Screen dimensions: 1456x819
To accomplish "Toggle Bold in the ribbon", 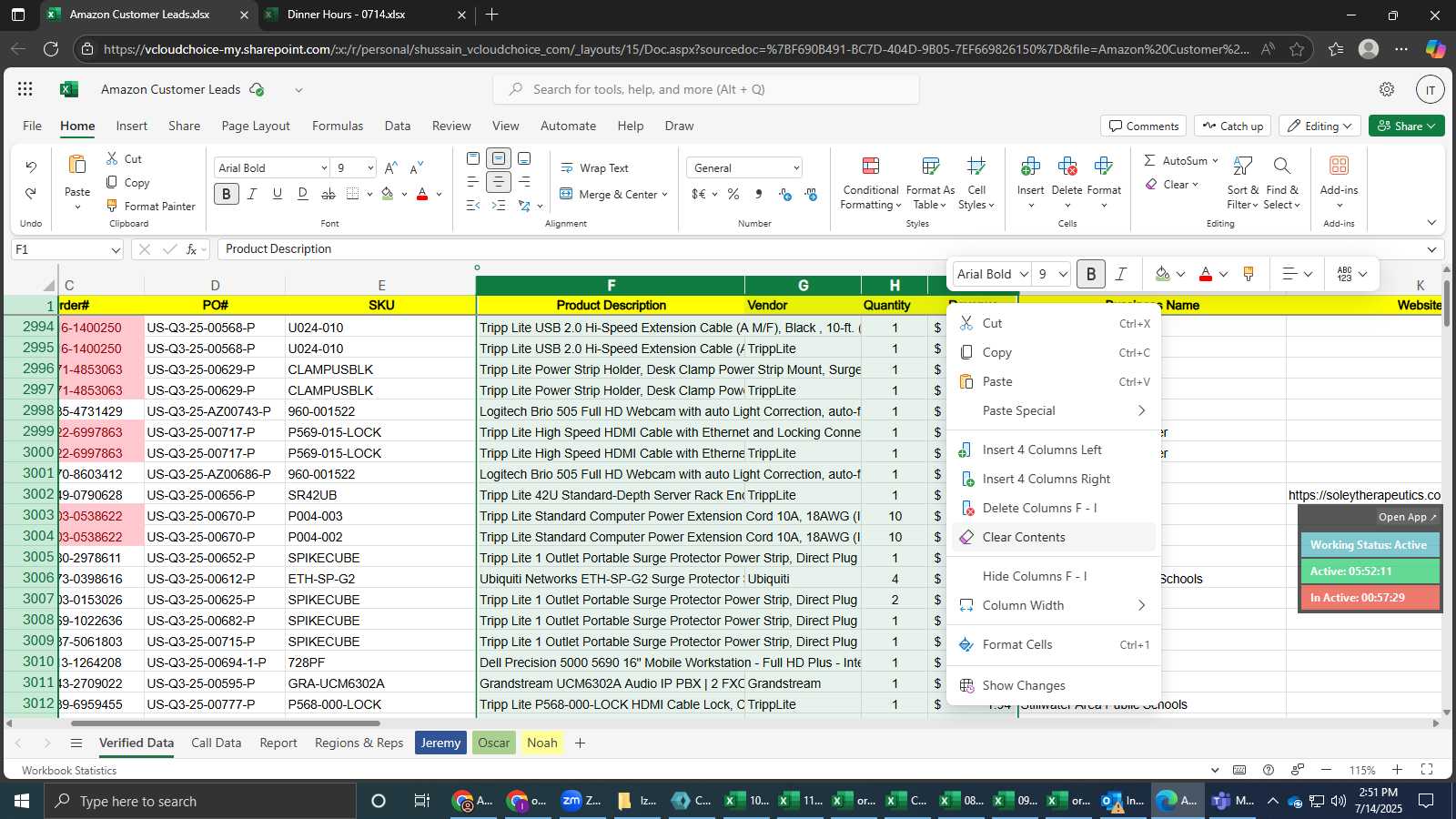I will point(227,194).
